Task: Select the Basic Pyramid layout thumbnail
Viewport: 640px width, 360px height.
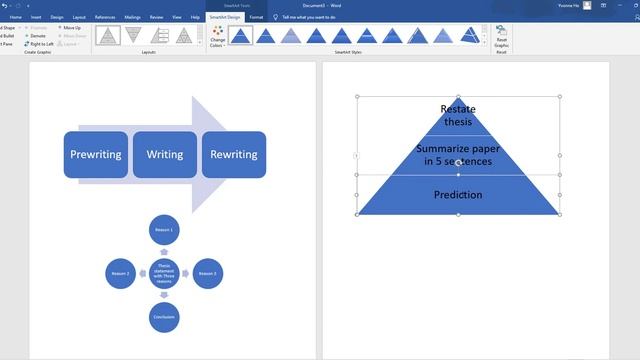Action: tap(108, 35)
